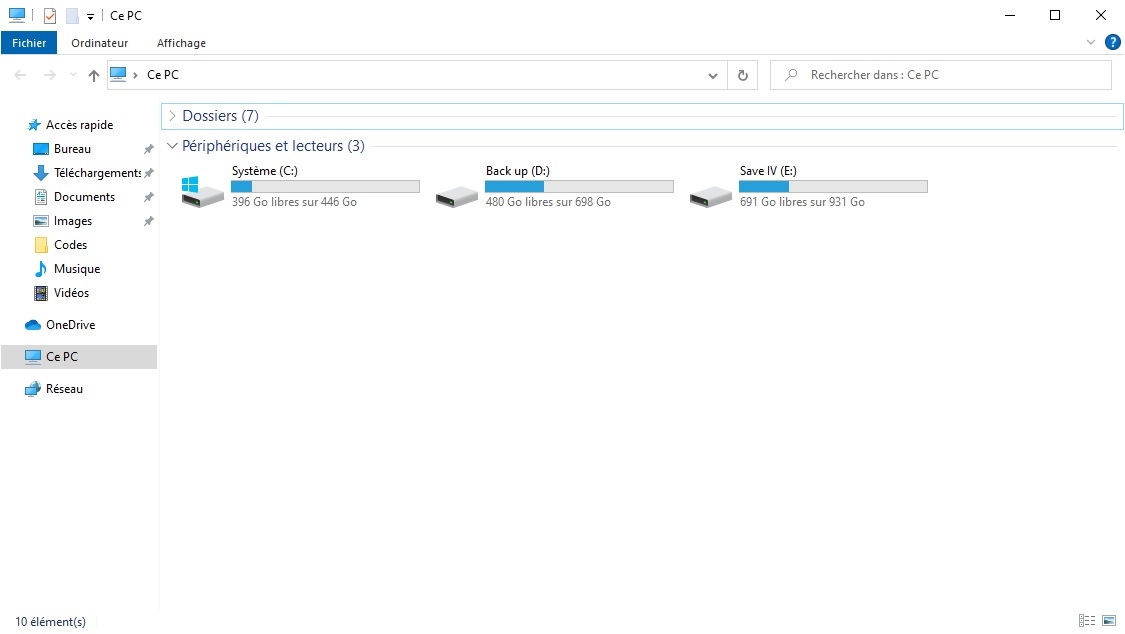Click the Save IV (E:) usage bar
Screen dimensions: 1125x634
pyautogui.click(x=833, y=186)
